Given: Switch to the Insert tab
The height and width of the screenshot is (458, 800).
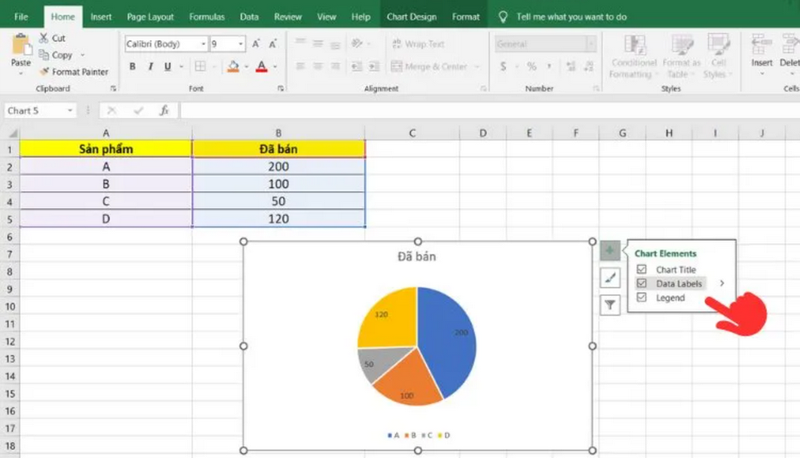Looking at the screenshot, I should 101,17.
